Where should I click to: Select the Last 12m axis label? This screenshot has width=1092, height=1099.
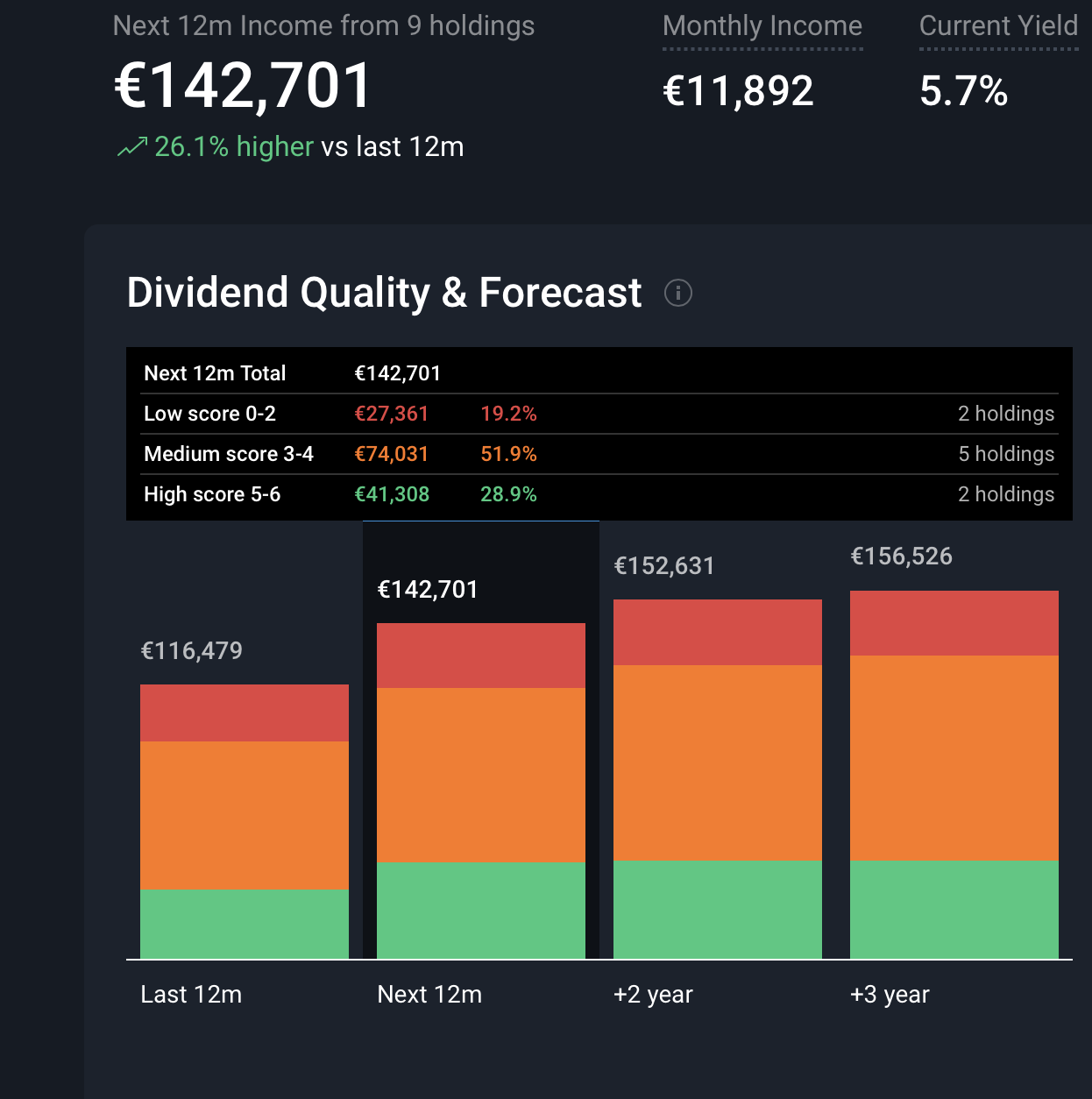[191, 995]
